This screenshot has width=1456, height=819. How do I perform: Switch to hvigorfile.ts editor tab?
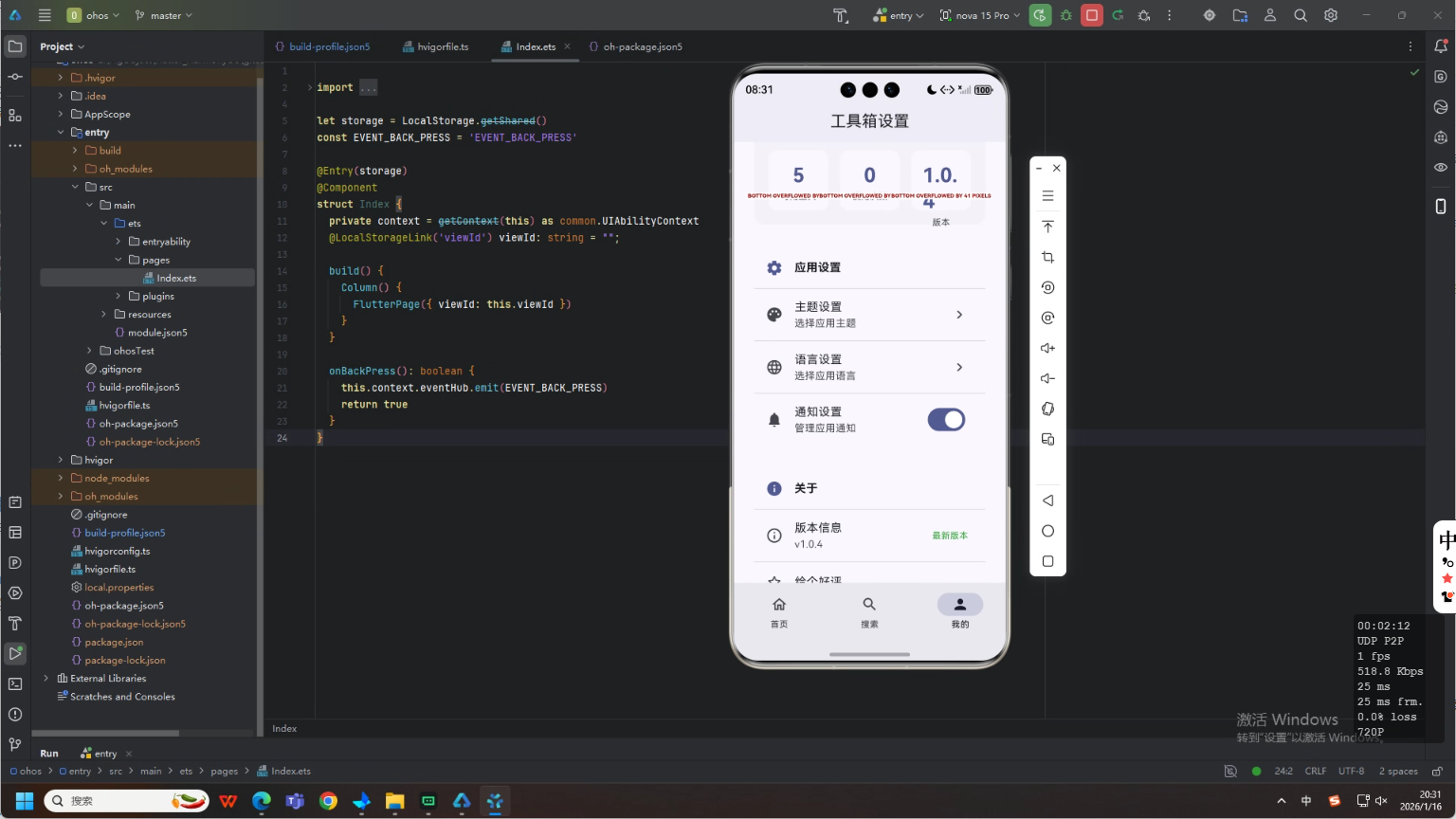pos(435,46)
